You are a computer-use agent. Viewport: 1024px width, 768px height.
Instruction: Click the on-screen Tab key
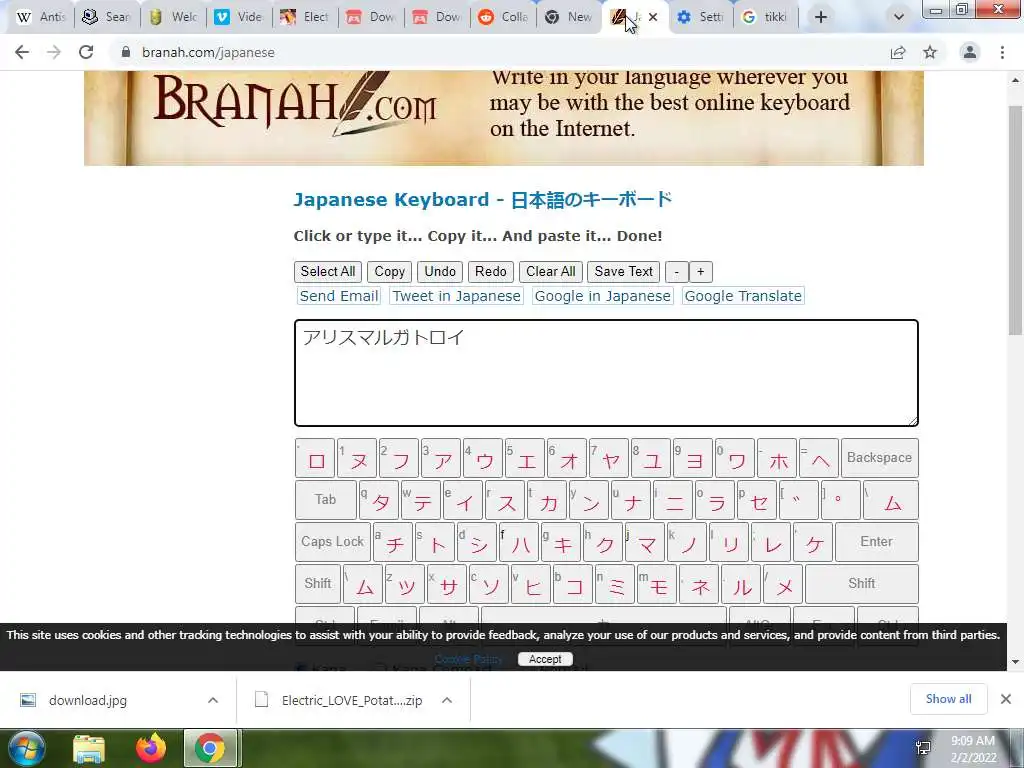point(326,500)
